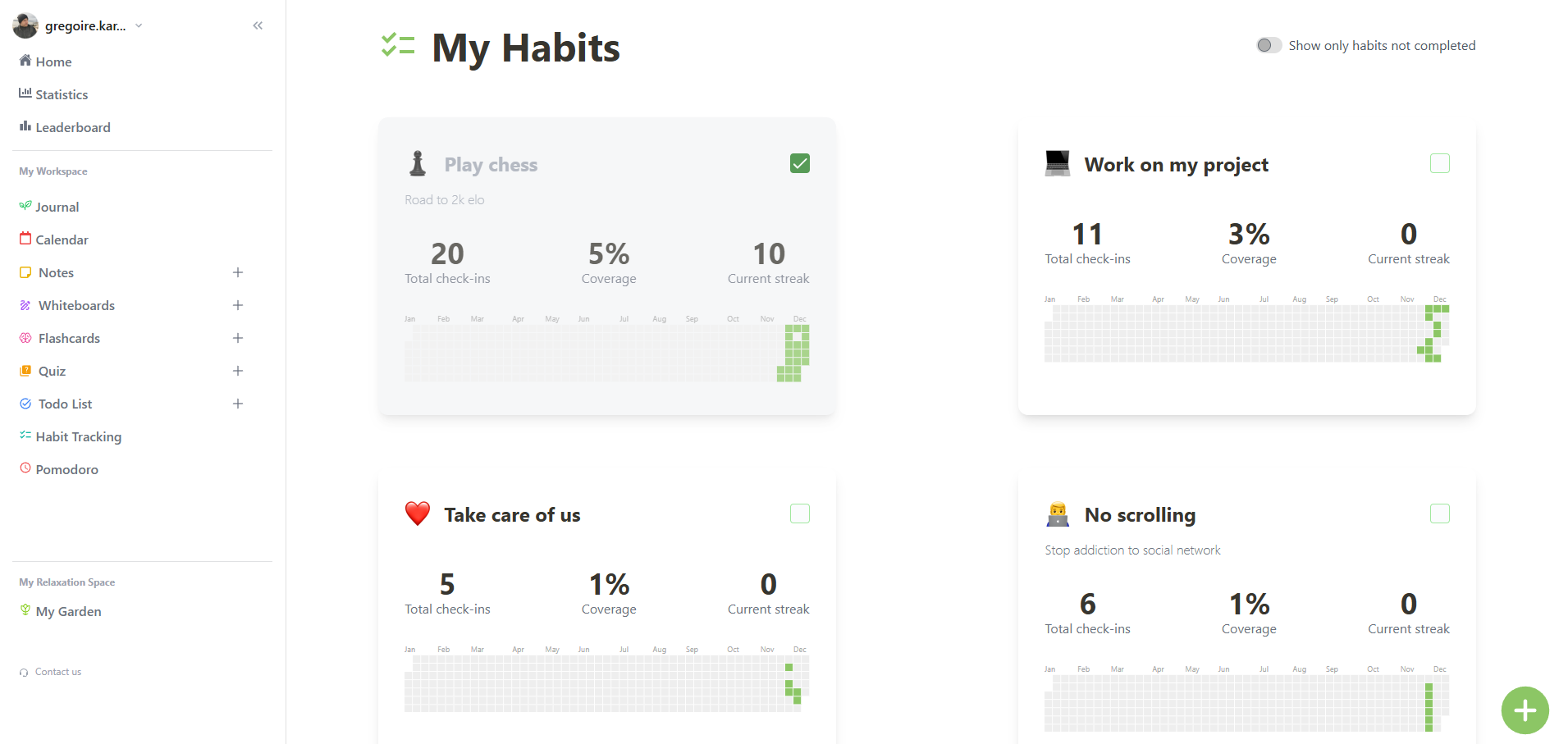Create new whiteboard using plus icon
This screenshot has height=744, width=1568.
tap(238, 305)
